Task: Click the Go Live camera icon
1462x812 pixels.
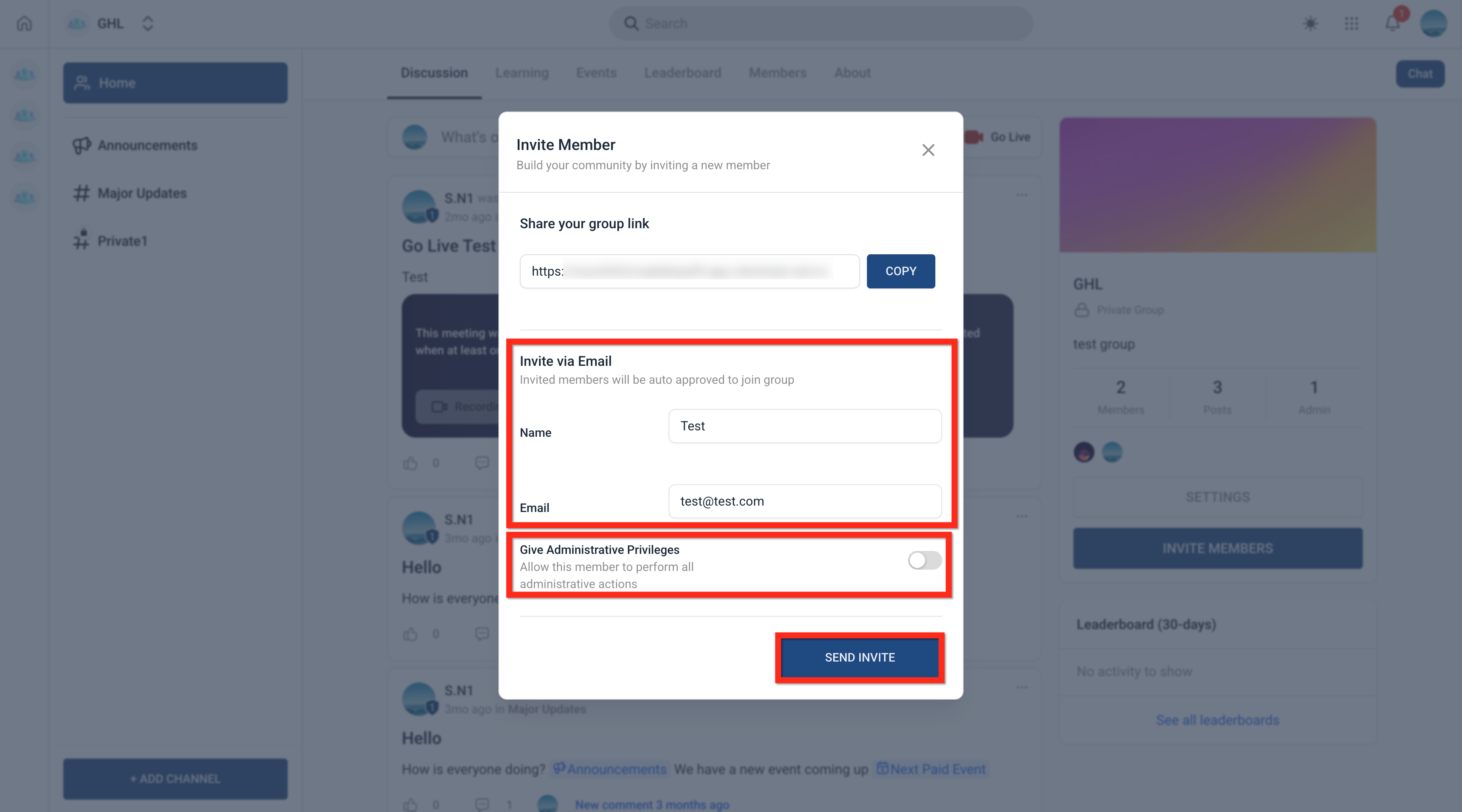Action: coord(974,137)
